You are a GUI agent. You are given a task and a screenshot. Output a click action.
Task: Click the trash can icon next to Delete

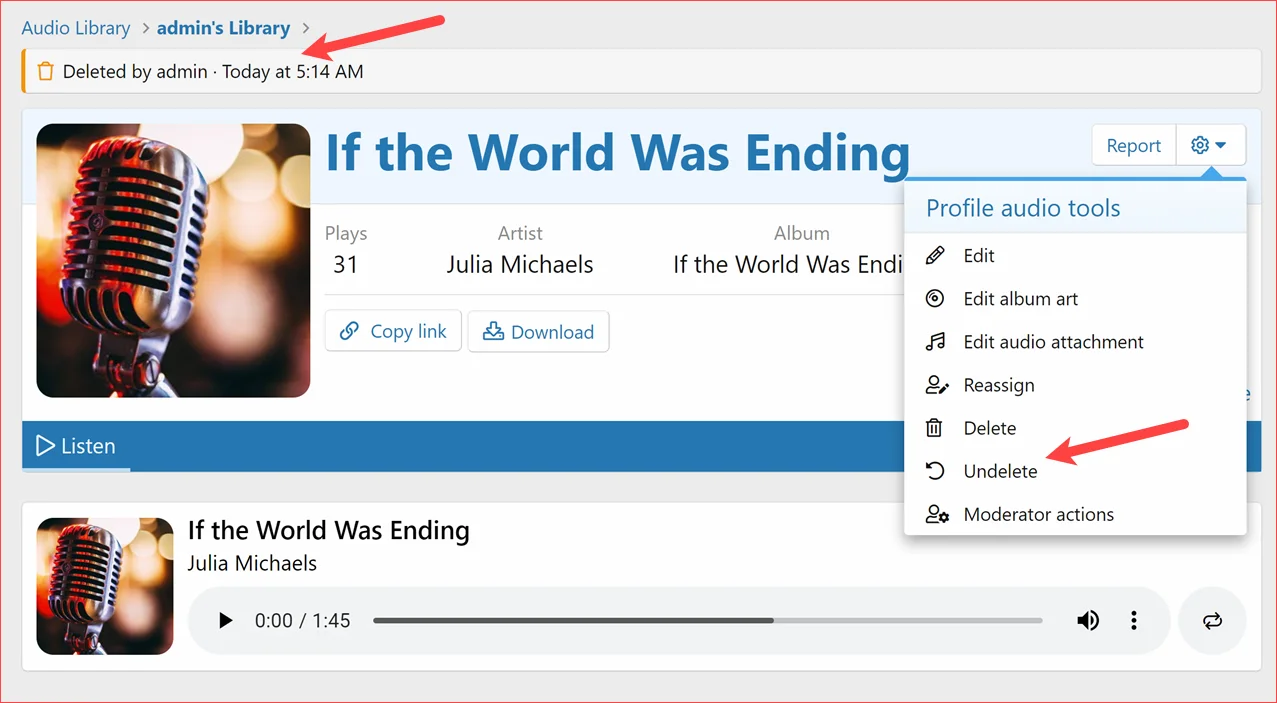[x=935, y=428]
